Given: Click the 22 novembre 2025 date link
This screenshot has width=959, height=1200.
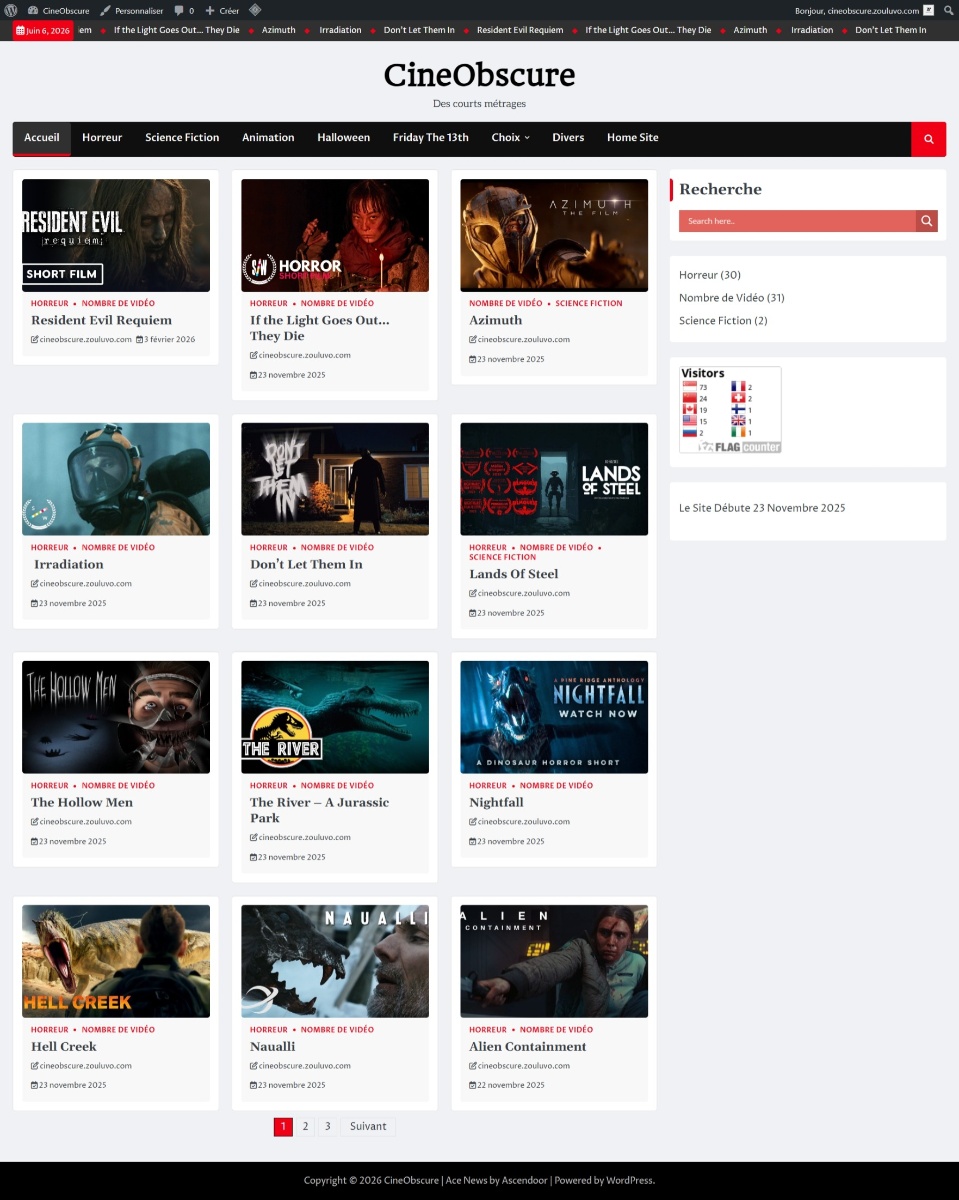Looking at the screenshot, I should tap(507, 1085).
